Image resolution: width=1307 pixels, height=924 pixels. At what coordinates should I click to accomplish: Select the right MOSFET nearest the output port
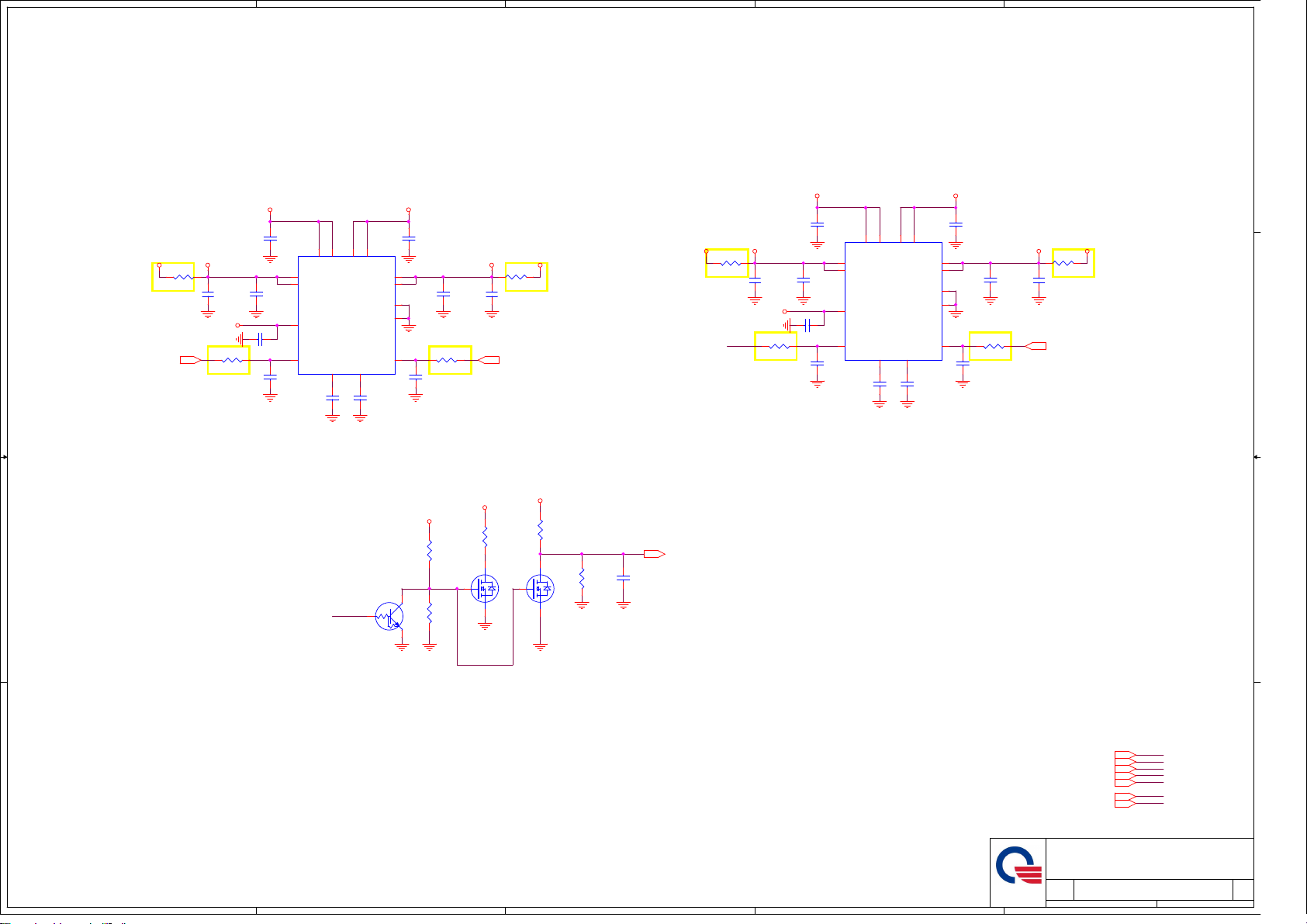[x=540, y=588]
